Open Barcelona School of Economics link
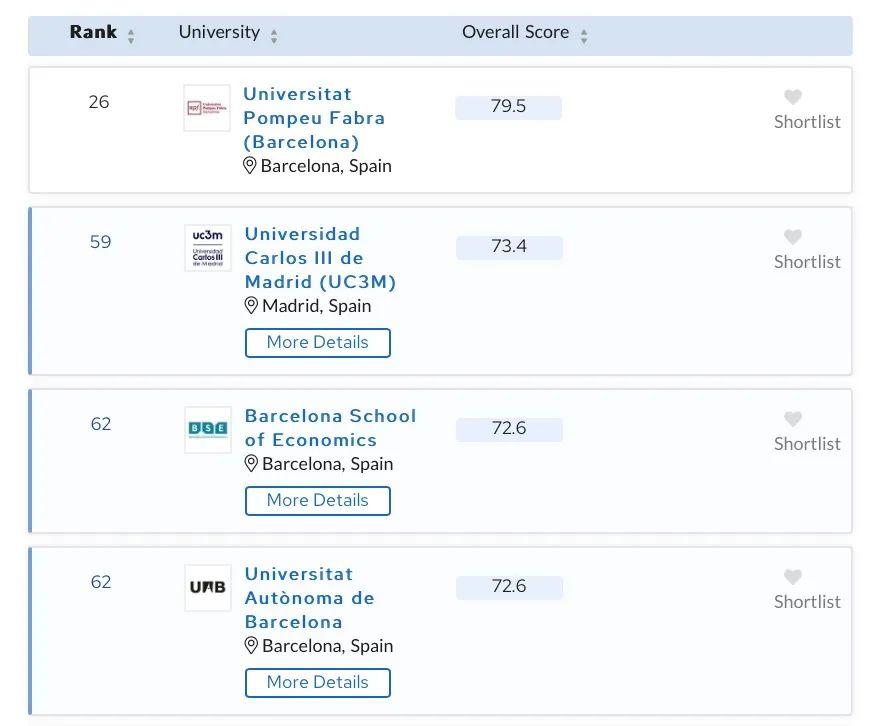884x726 pixels. pyautogui.click(x=330, y=428)
